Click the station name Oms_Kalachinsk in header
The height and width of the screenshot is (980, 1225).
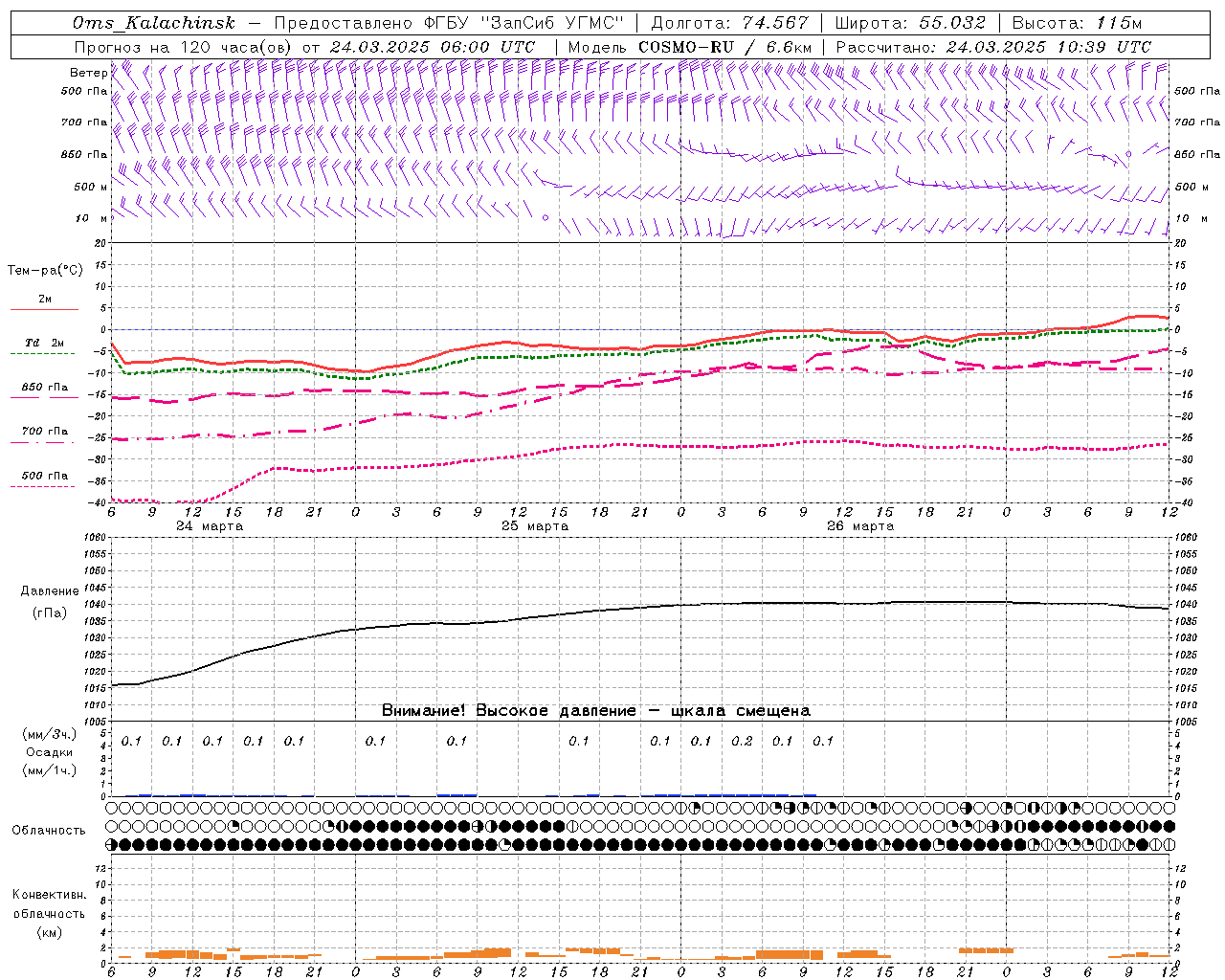[153, 23]
